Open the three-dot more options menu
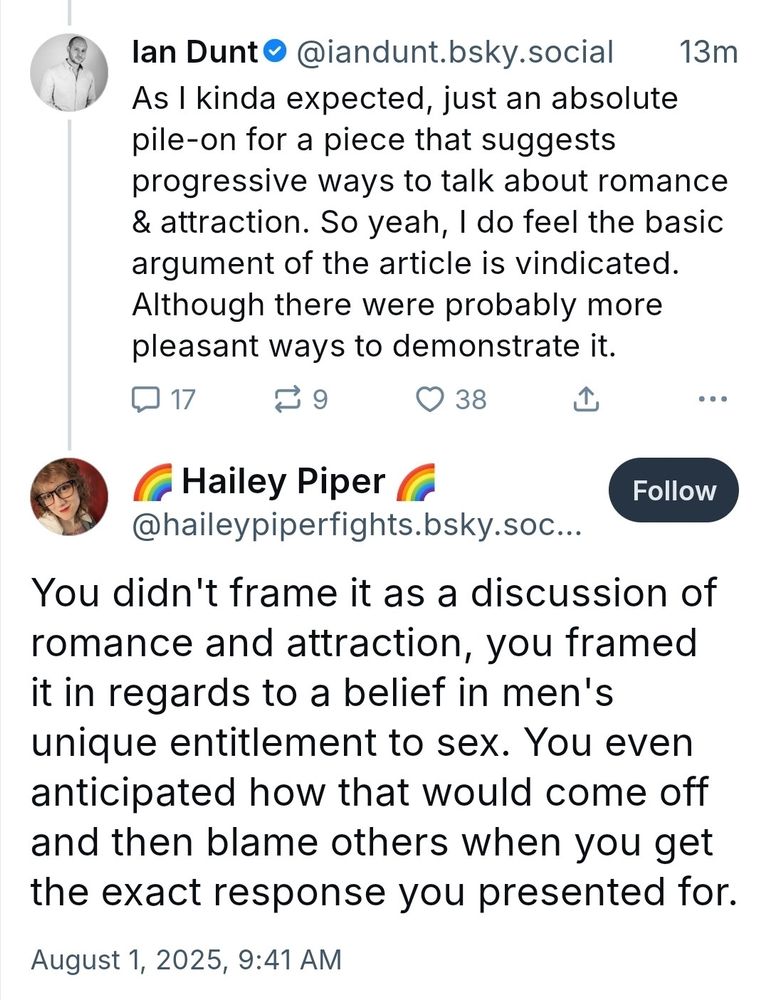The image size is (769, 1000). tap(712, 400)
